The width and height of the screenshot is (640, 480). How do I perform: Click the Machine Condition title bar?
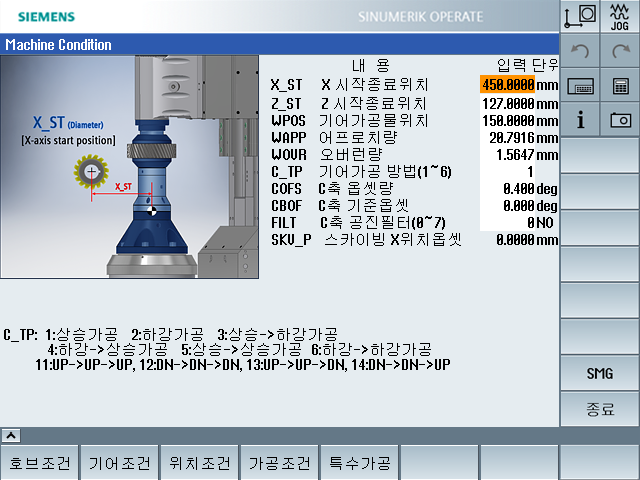(280, 44)
